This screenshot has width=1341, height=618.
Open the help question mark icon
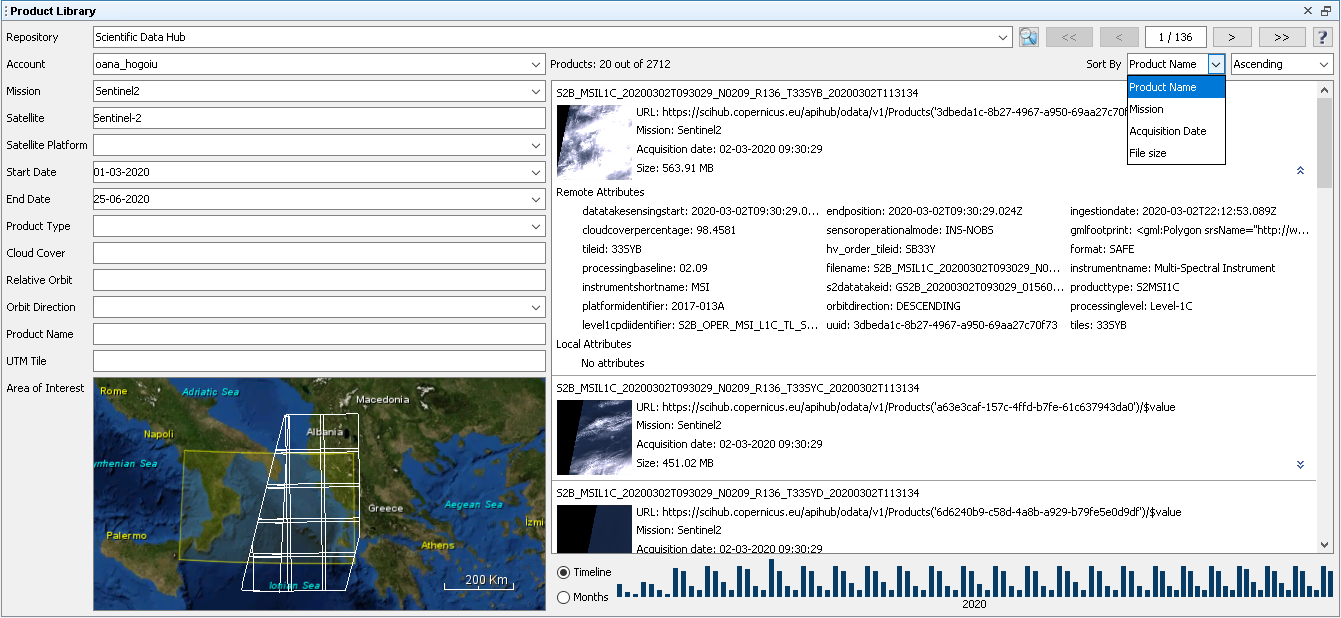pos(1322,37)
